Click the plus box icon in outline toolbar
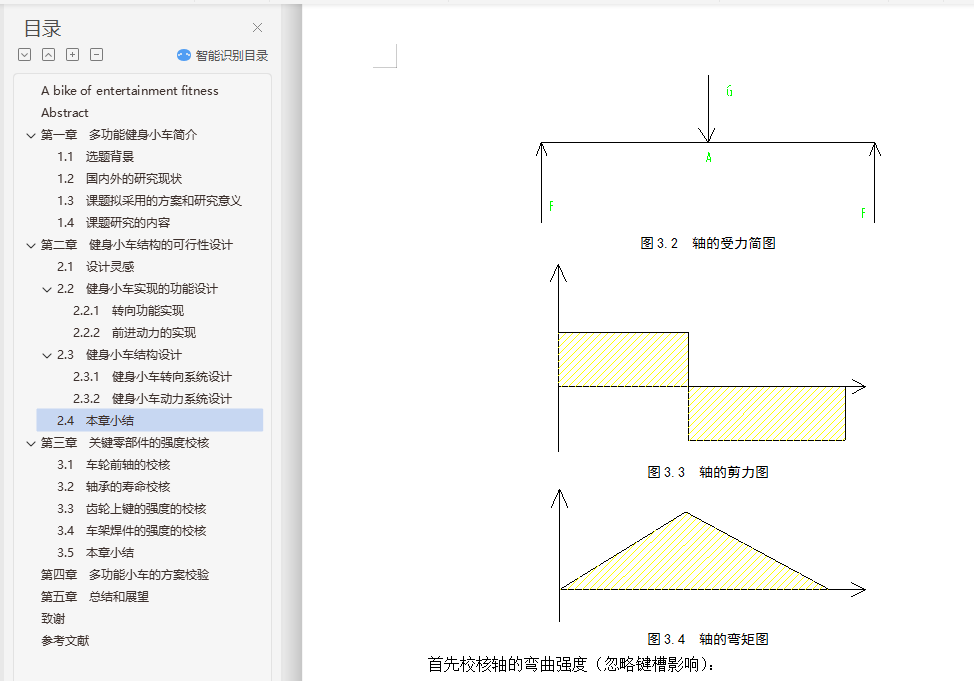The height and width of the screenshot is (681, 974). click(x=73, y=55)
